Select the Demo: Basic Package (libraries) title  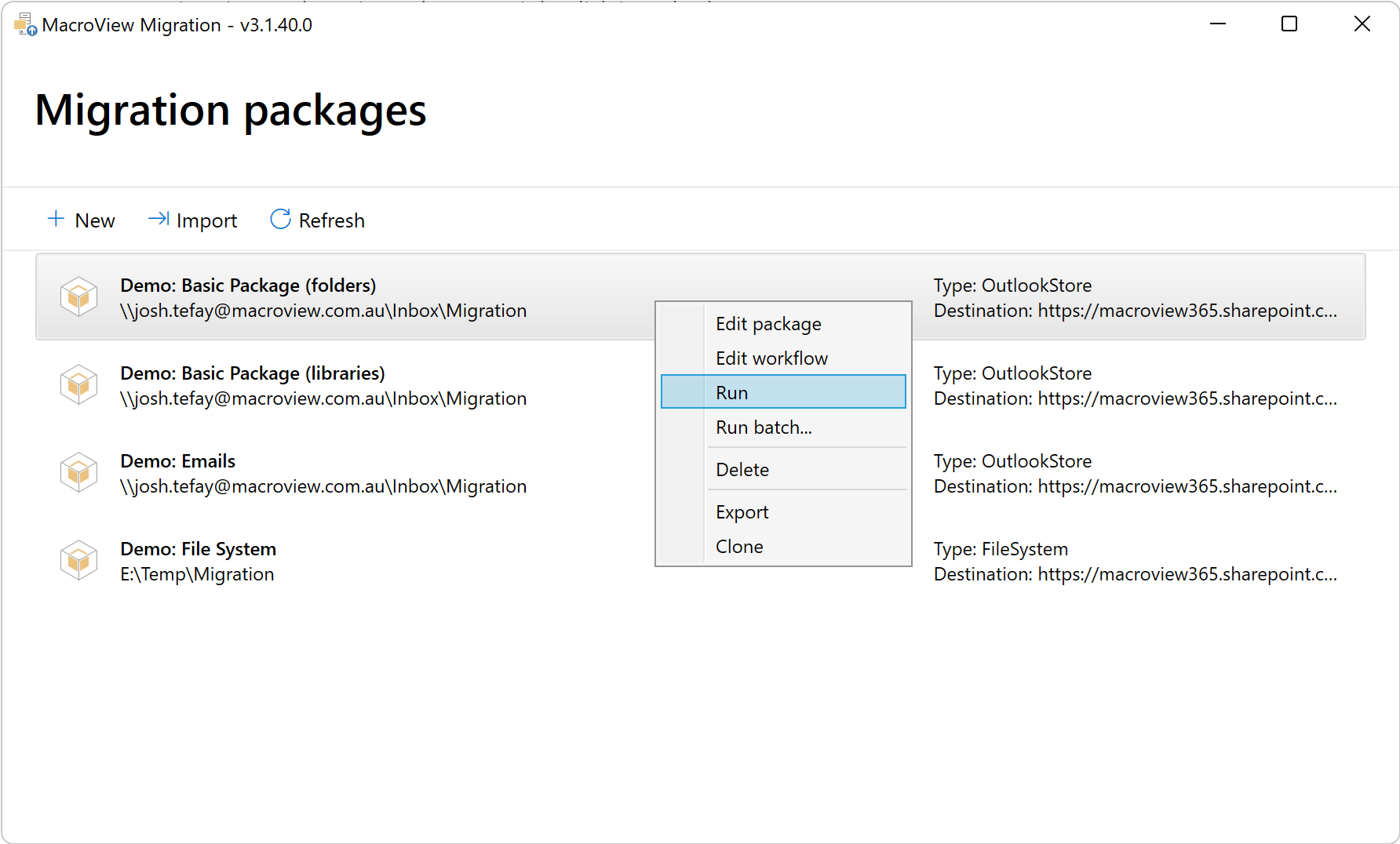point(253,373)
